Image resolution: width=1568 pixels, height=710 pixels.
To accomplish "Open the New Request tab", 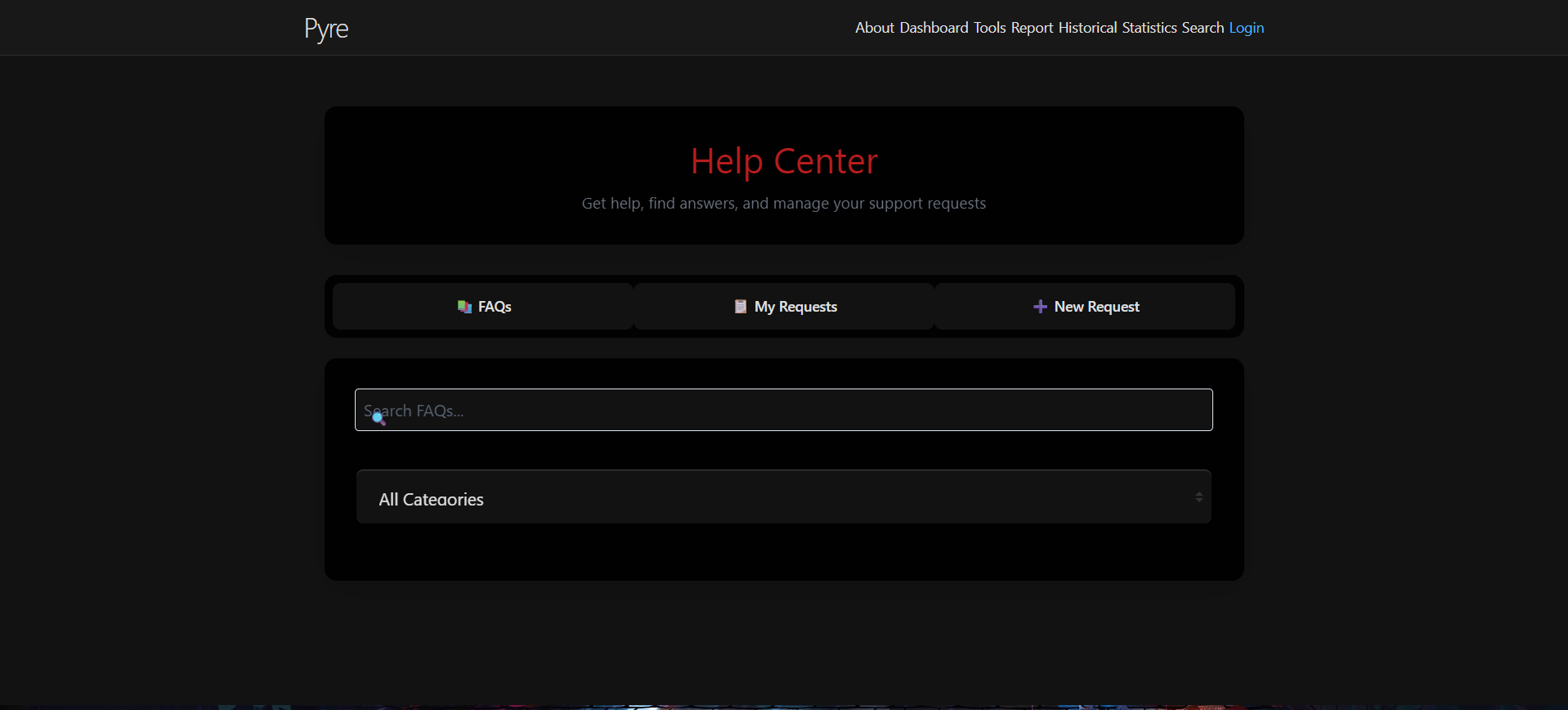I will click(1085, 307).
